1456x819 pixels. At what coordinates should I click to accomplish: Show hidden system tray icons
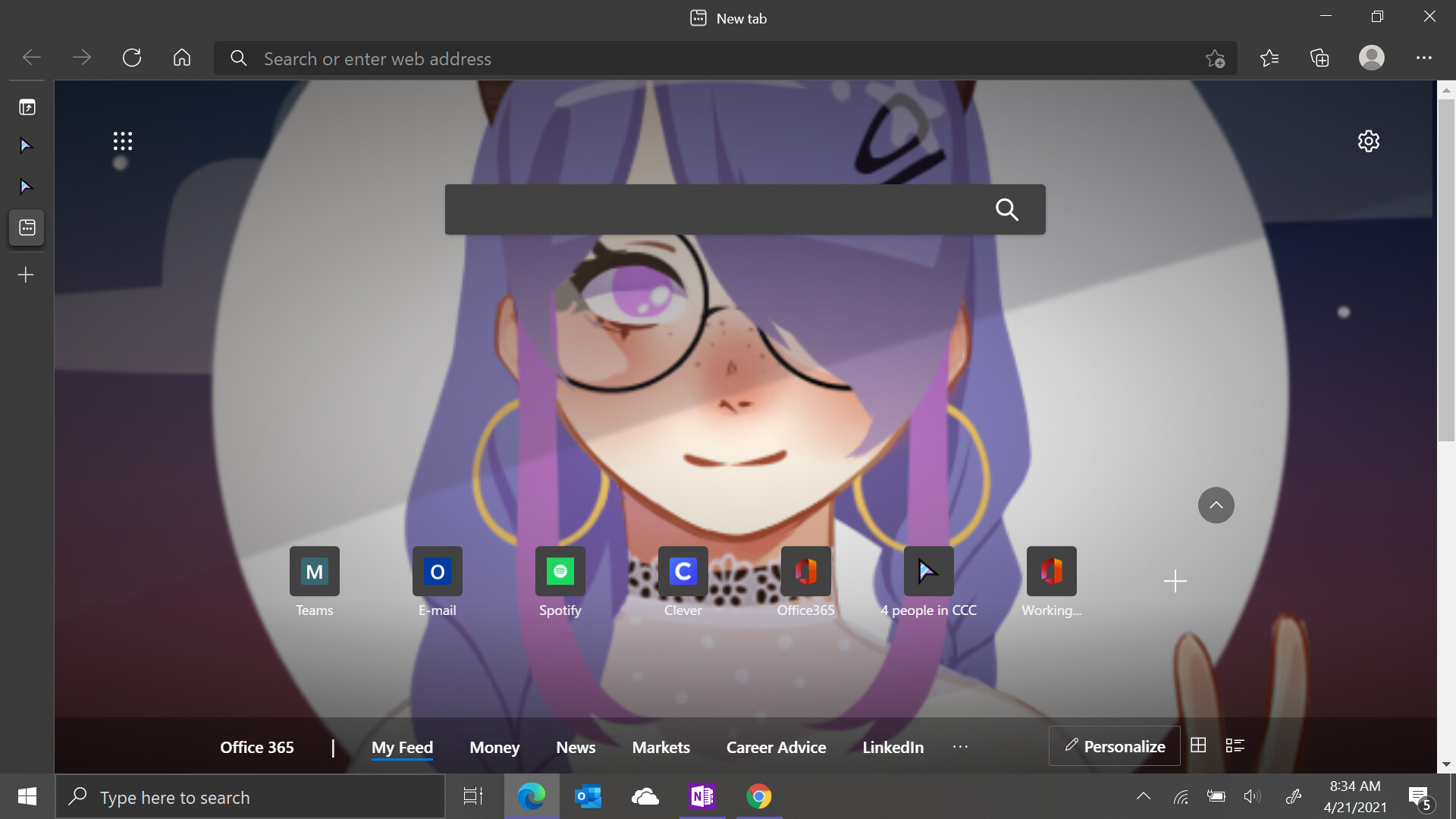[1143, 796]
